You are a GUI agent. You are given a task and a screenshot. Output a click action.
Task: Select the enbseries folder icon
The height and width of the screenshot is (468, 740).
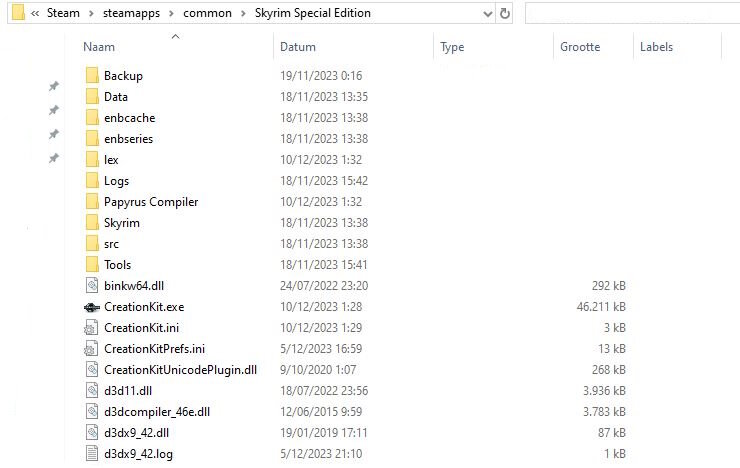pos(92,138)
